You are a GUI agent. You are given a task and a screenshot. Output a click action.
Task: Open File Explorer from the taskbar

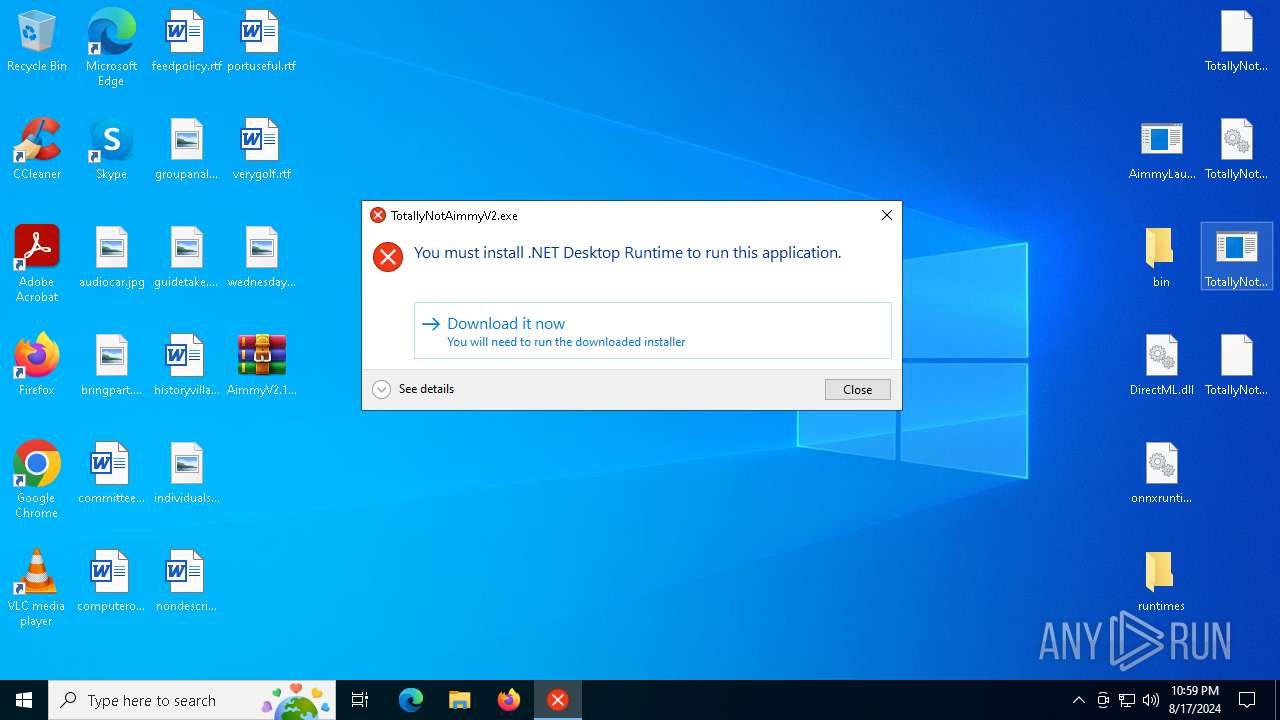coord(460,700)
